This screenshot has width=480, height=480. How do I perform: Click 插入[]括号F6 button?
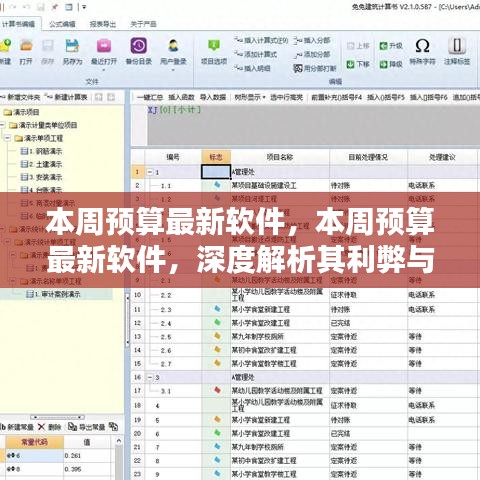pos(428,97)
